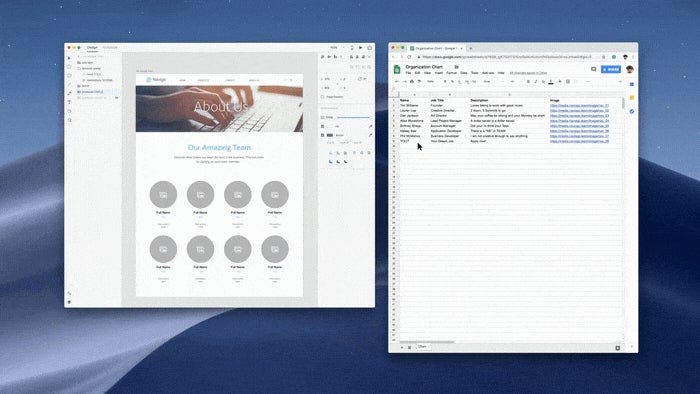700x394 pixels.
Task: Open image link in the Founder row
Action: (579, 106)
